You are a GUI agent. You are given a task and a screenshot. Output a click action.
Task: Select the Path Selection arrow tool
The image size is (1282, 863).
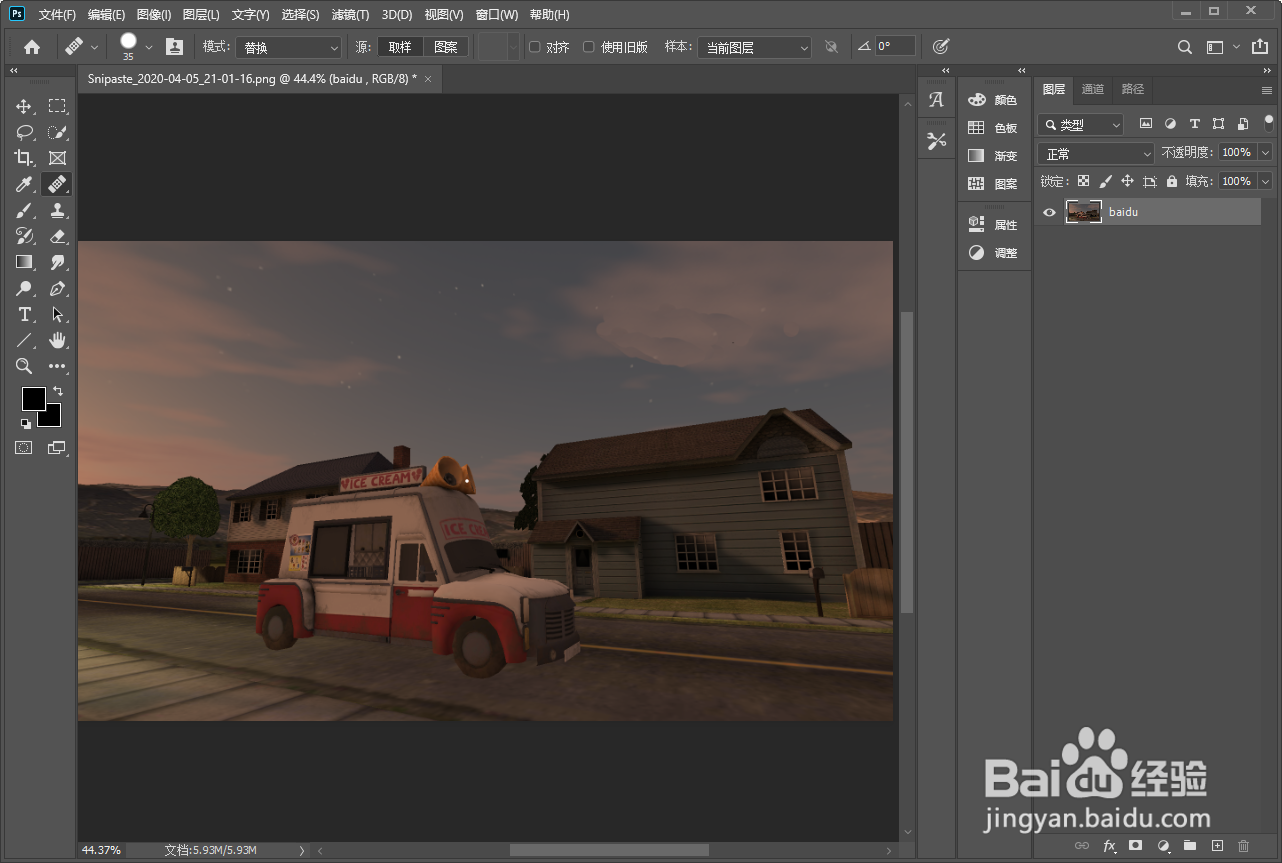58,314
